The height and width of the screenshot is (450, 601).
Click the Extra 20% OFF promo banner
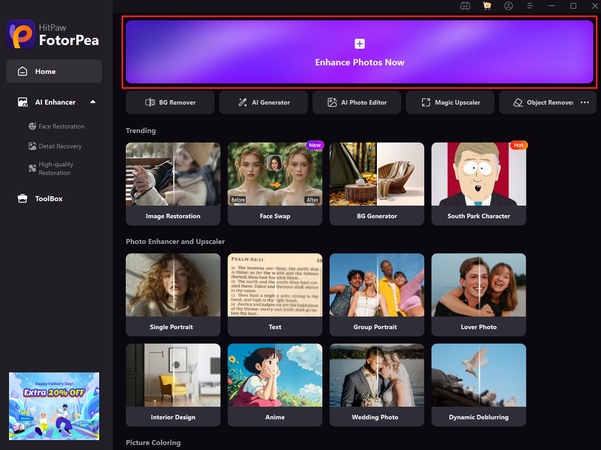(x=54, y=406)
